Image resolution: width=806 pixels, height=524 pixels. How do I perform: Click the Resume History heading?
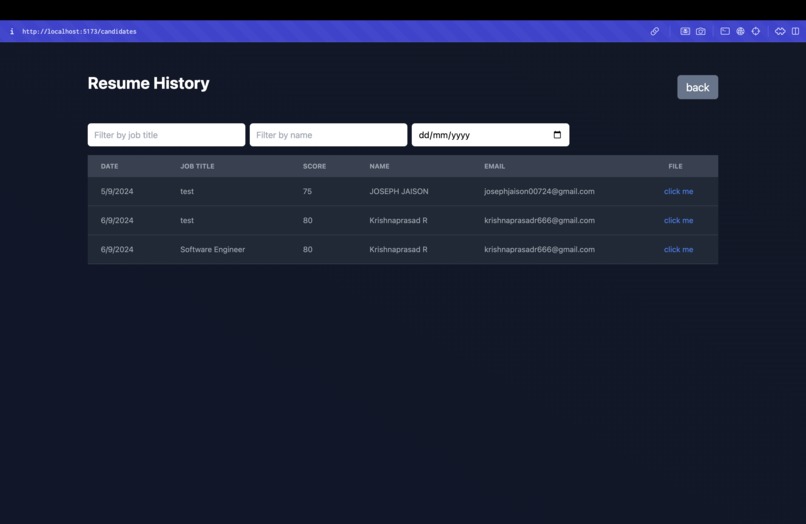(149, 83)
